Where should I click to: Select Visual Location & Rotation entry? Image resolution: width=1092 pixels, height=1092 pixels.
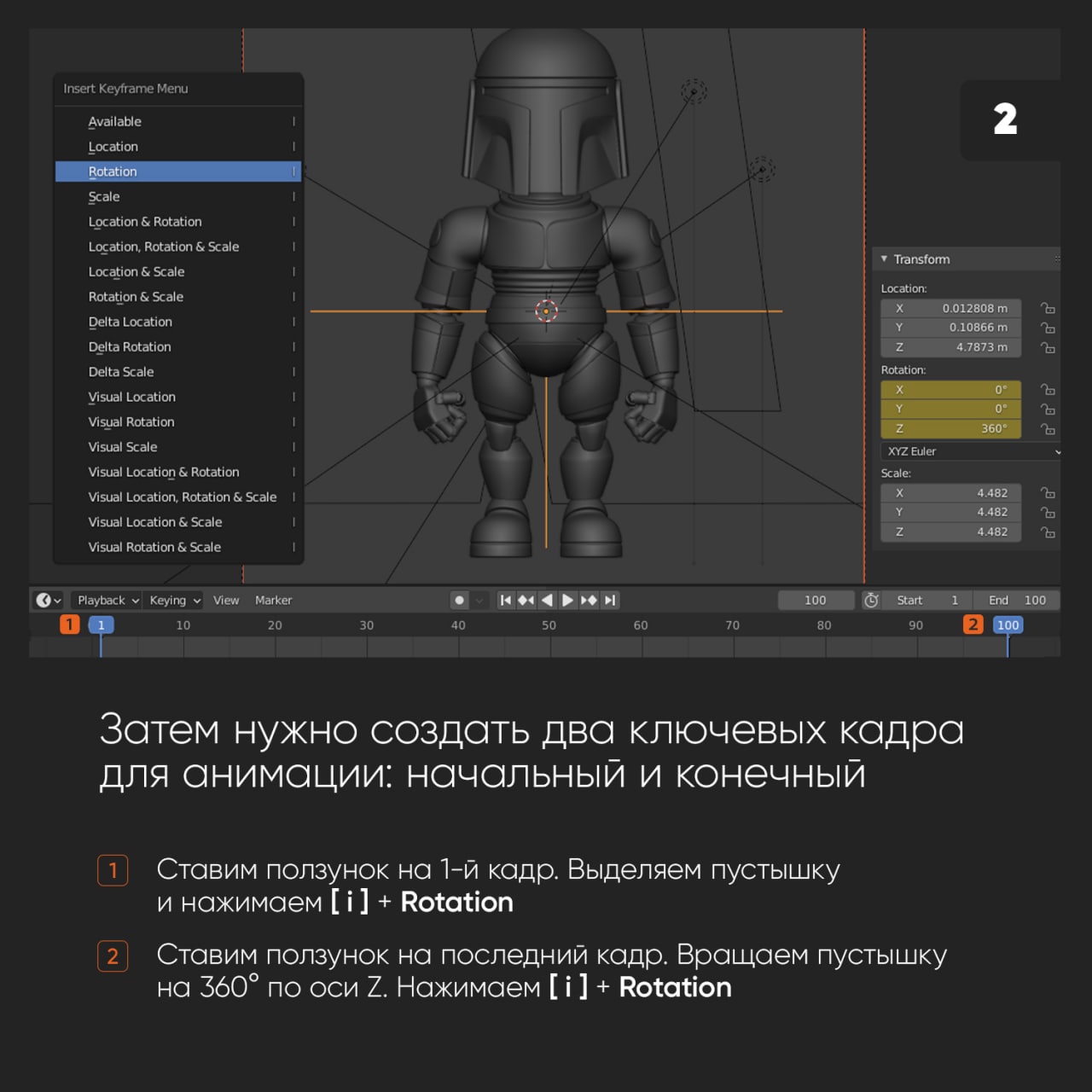click(x=178, y=472)
